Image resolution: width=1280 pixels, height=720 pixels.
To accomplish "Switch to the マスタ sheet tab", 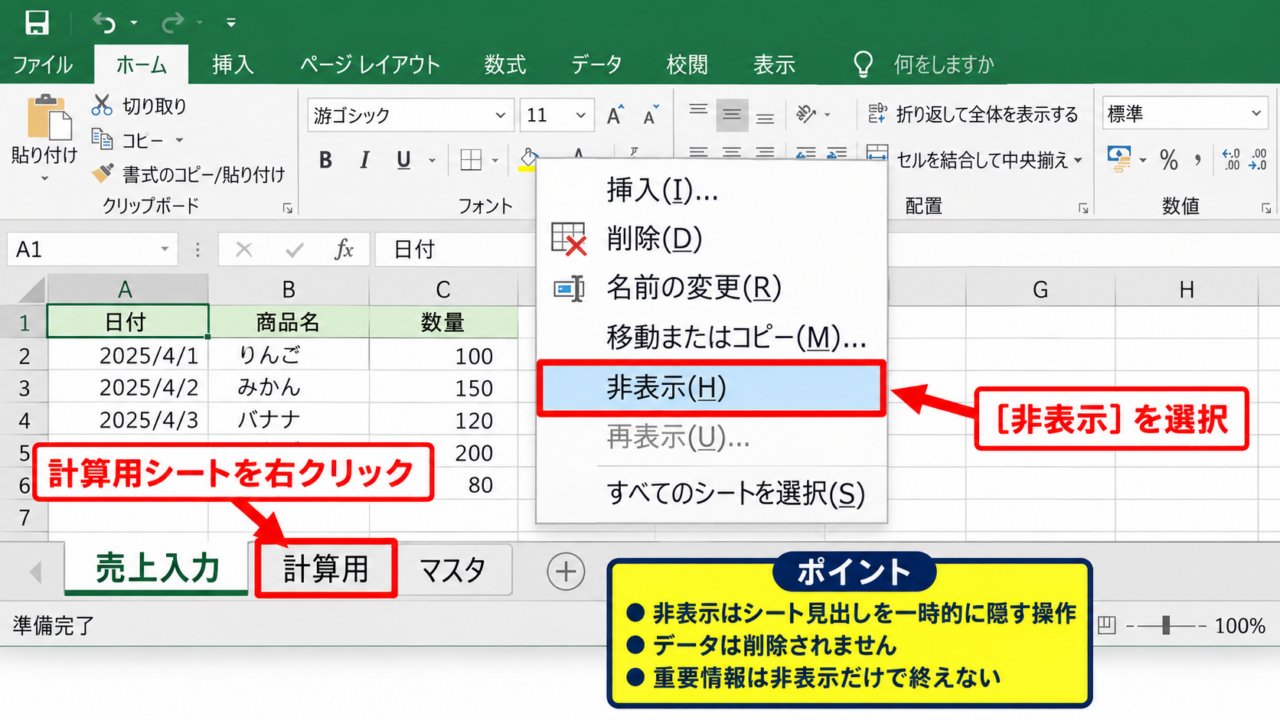I will pos(453,570).
